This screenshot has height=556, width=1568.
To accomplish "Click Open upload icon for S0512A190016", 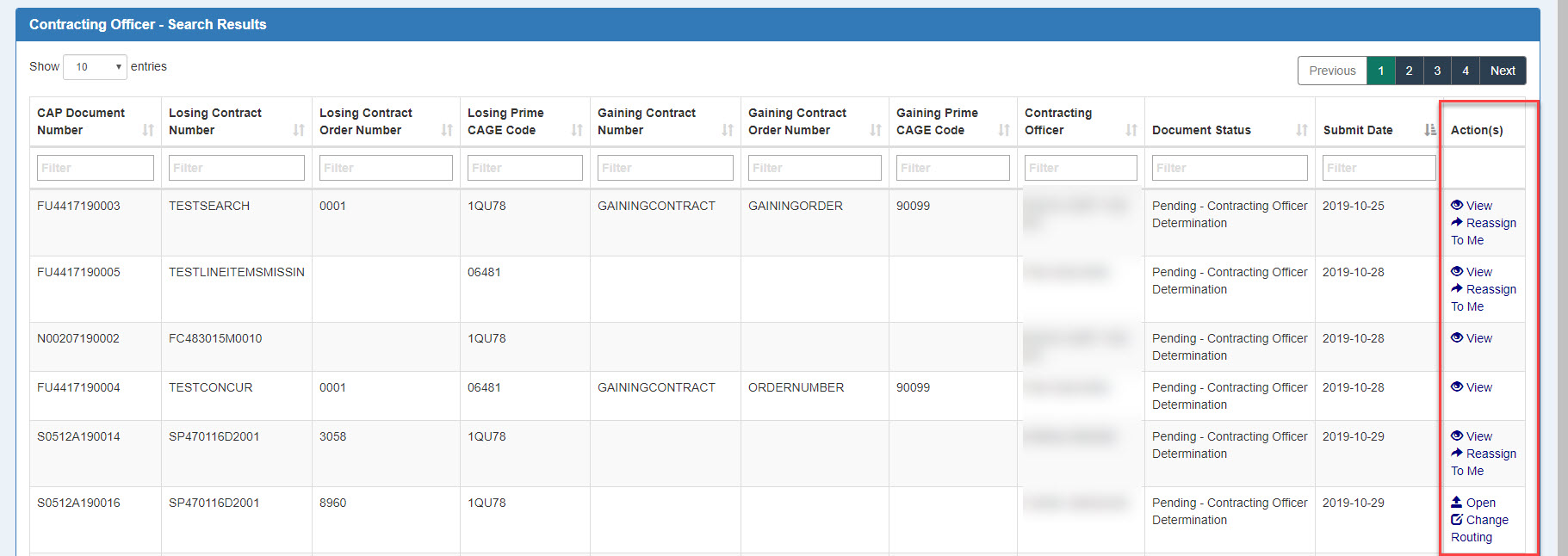I will tap(1457, 503).
